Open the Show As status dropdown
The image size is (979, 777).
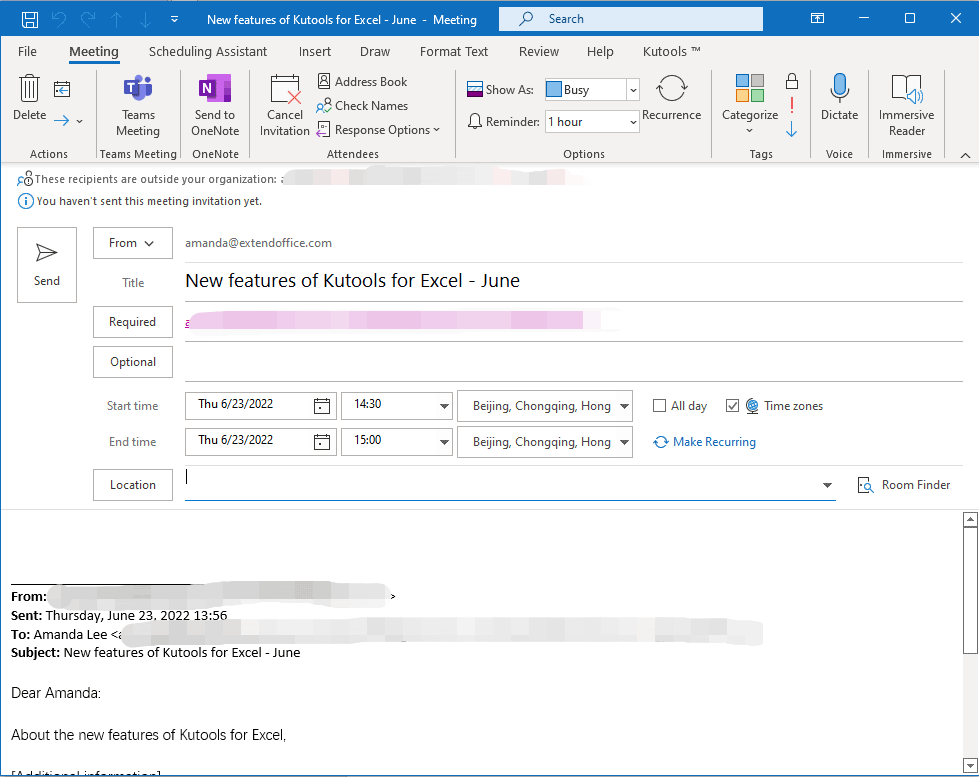tap(632, 89)
